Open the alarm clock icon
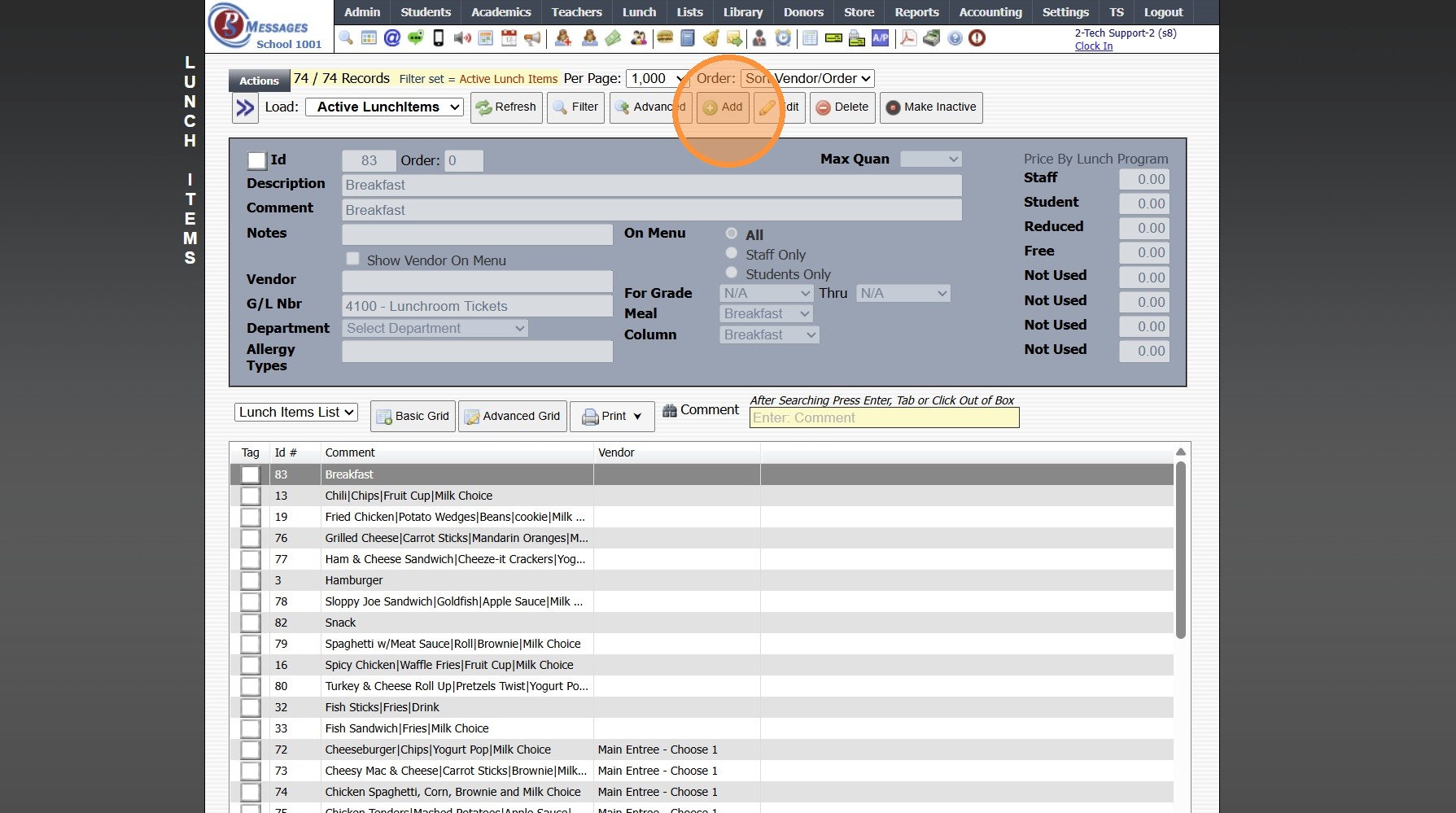Screen dimensions: 1456x813 (x=783, y=37)
